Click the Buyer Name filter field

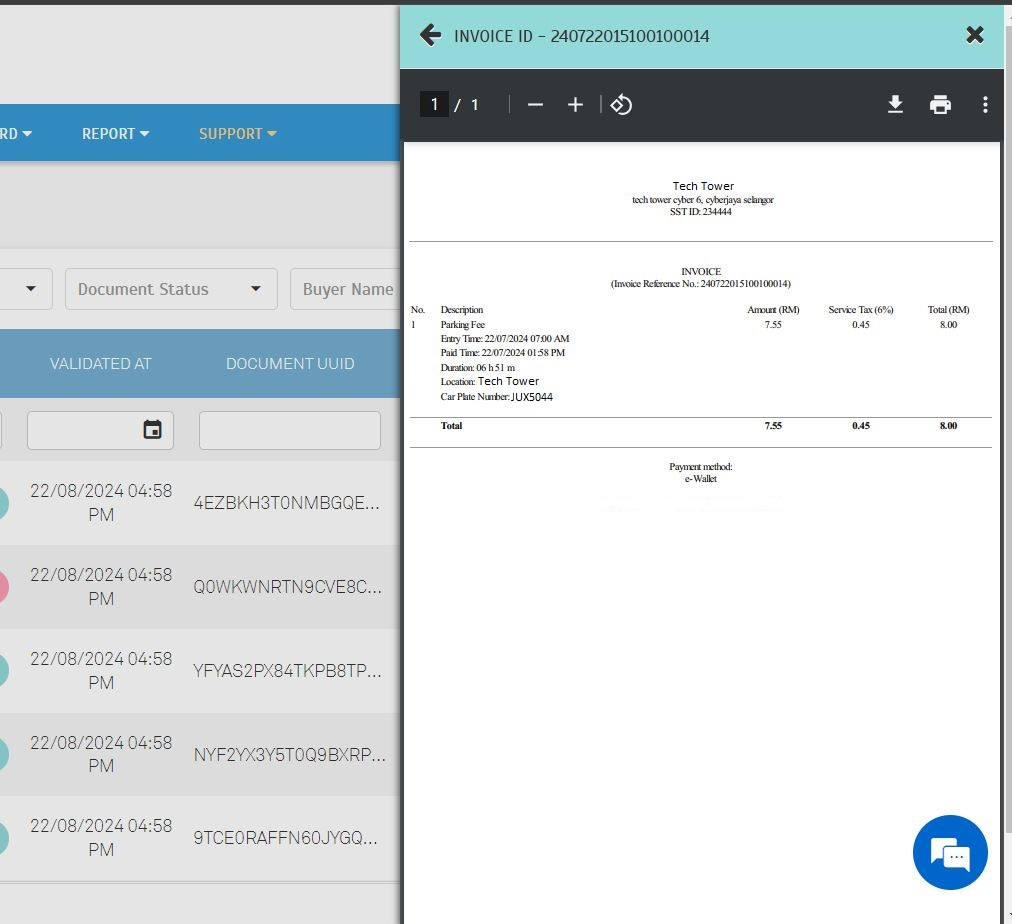346,289
